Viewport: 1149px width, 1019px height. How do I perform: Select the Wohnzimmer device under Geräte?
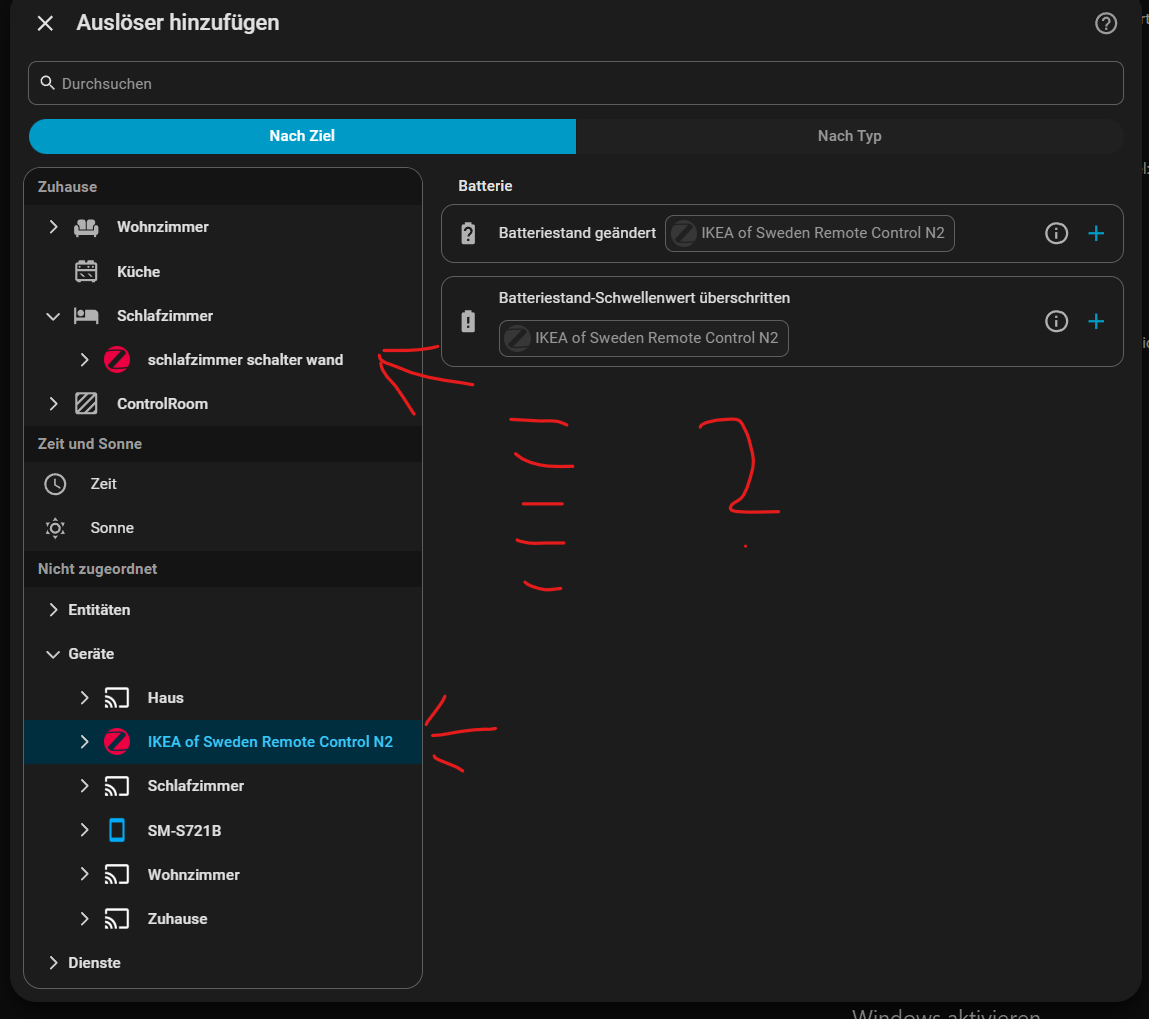click(x=193, y=875)
